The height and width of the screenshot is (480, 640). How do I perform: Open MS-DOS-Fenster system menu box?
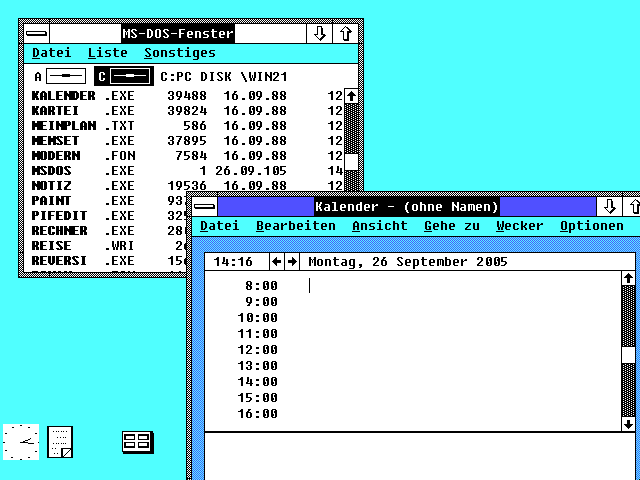pos(37,33)
